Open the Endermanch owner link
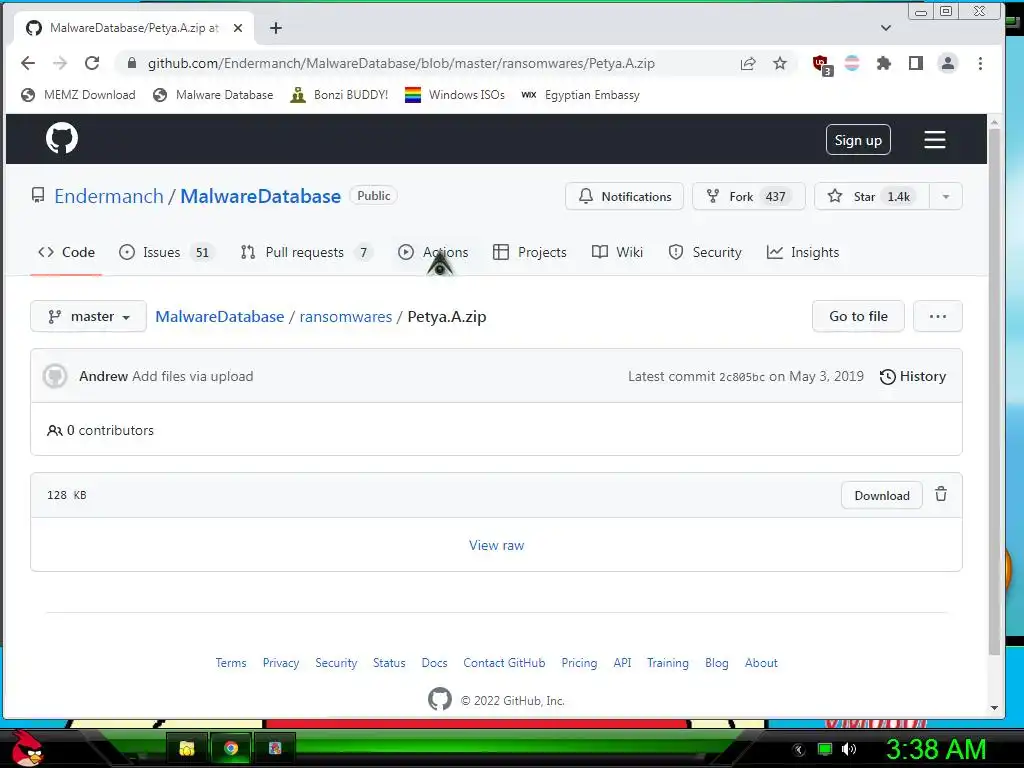This screenshot has width=1024, height=768. (109, 197)
